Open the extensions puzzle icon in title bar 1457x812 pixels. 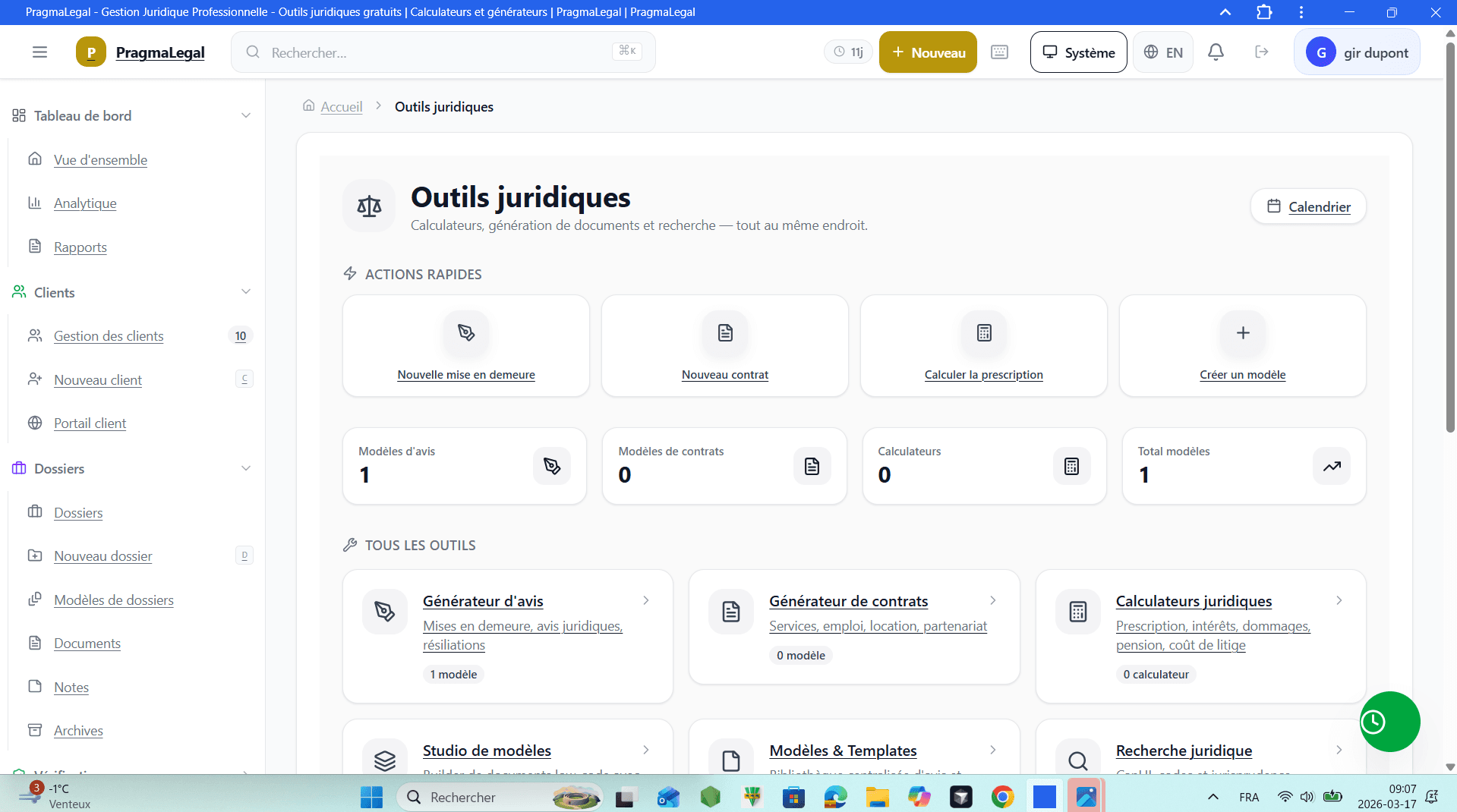(1263, 12)
